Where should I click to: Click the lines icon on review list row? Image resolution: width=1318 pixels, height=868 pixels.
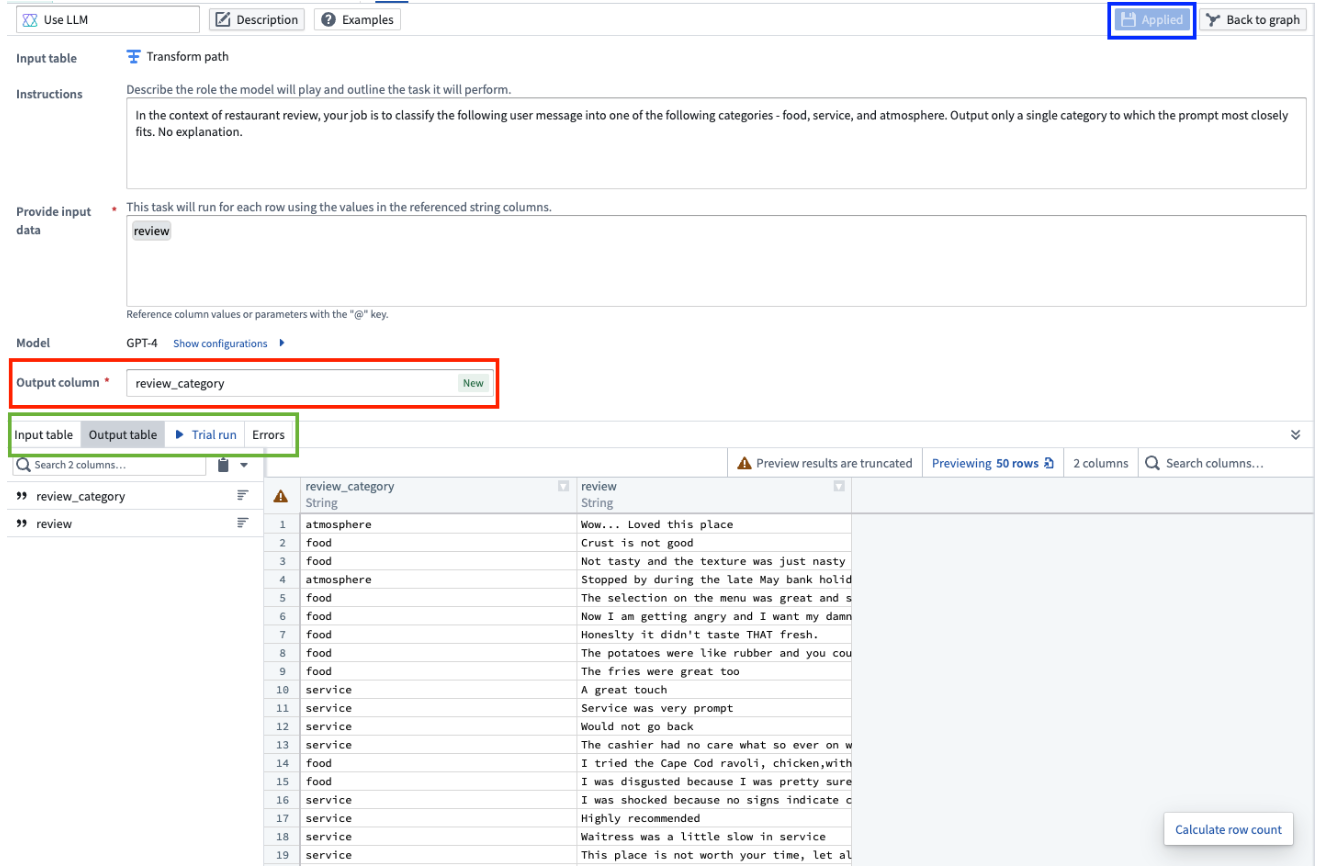(242, 523)
